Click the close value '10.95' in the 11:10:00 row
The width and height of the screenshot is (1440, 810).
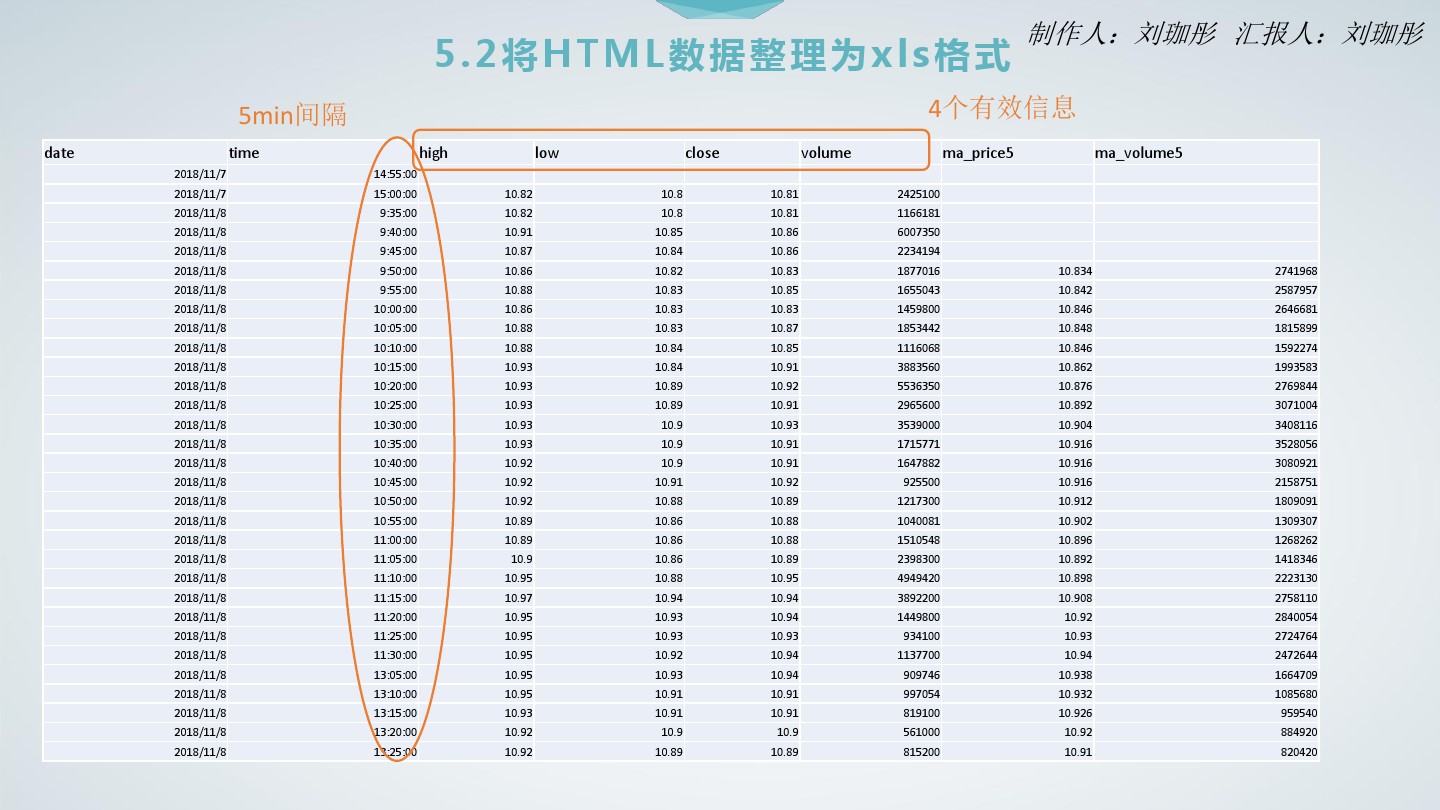tap(785, 578)
